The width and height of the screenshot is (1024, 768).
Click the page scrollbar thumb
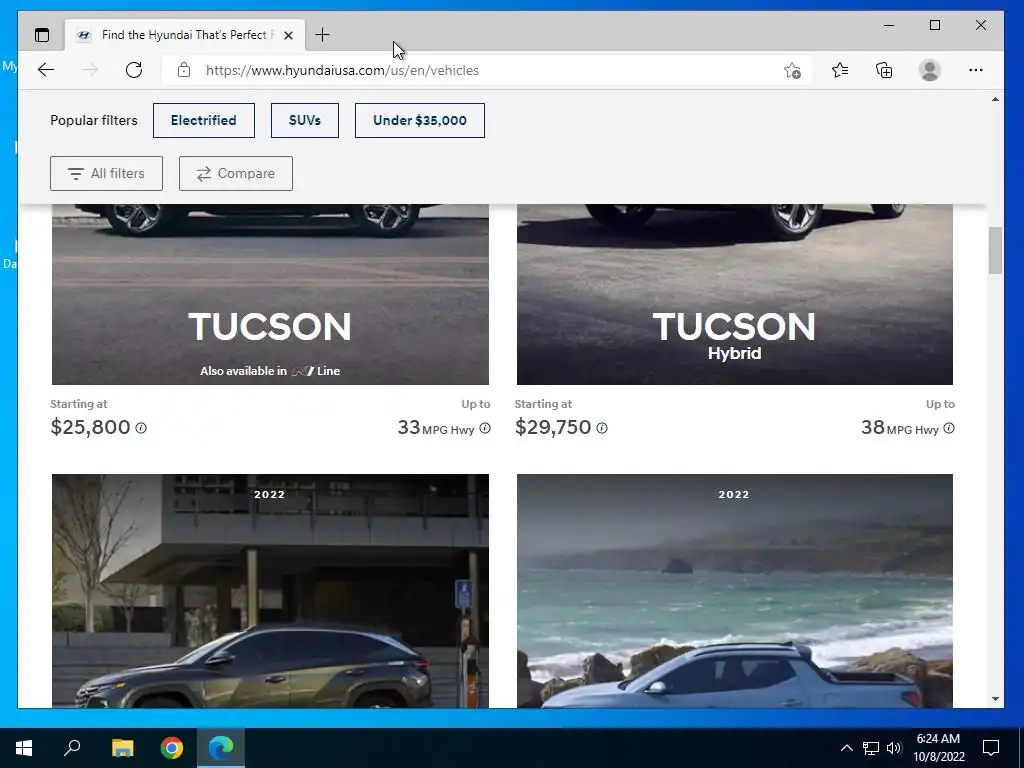[x=995, y=250]
